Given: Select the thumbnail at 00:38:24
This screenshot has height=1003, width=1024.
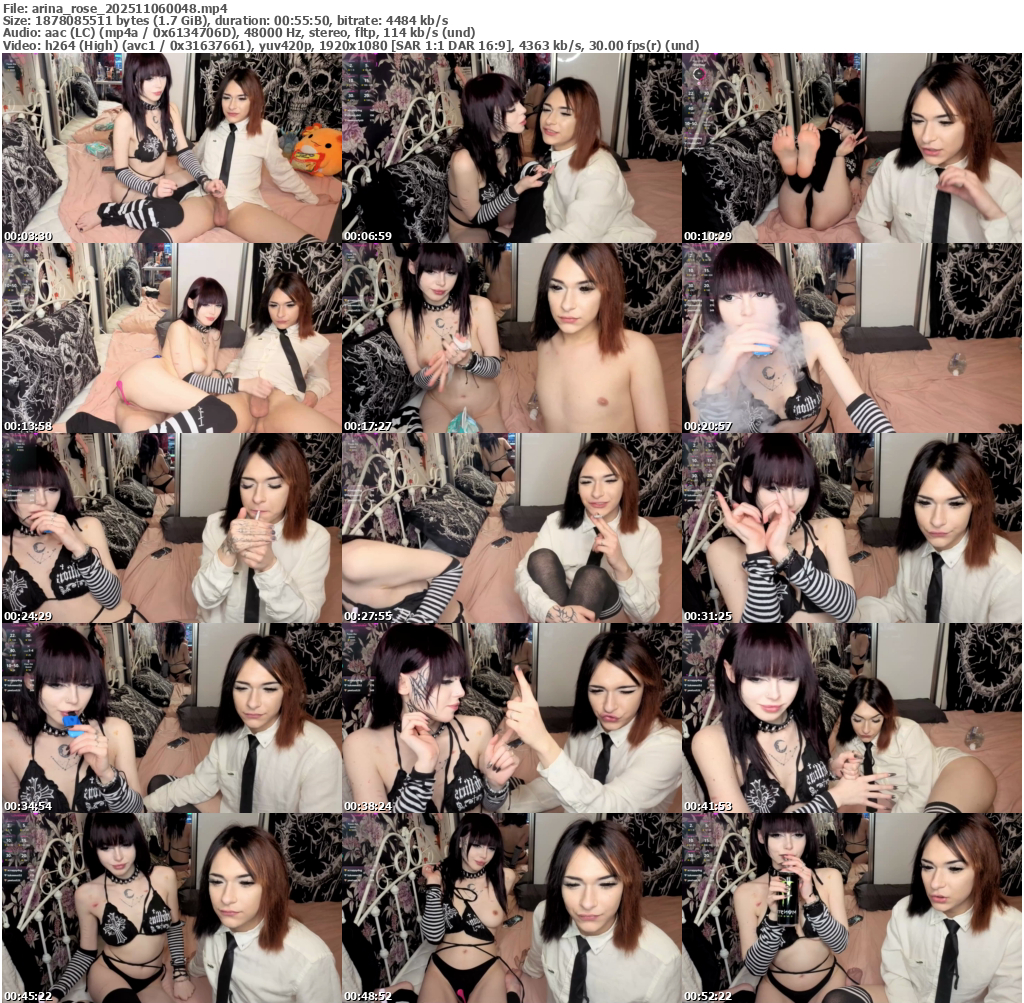Looking at the screenshot, I should pyautogui.click(x=511, y=718).
